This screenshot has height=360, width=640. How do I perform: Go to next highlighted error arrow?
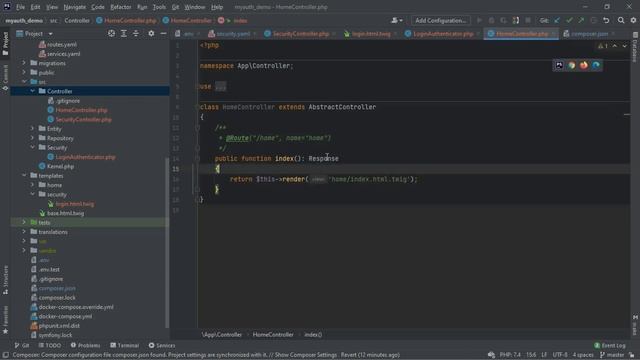[x=624, y=46]
